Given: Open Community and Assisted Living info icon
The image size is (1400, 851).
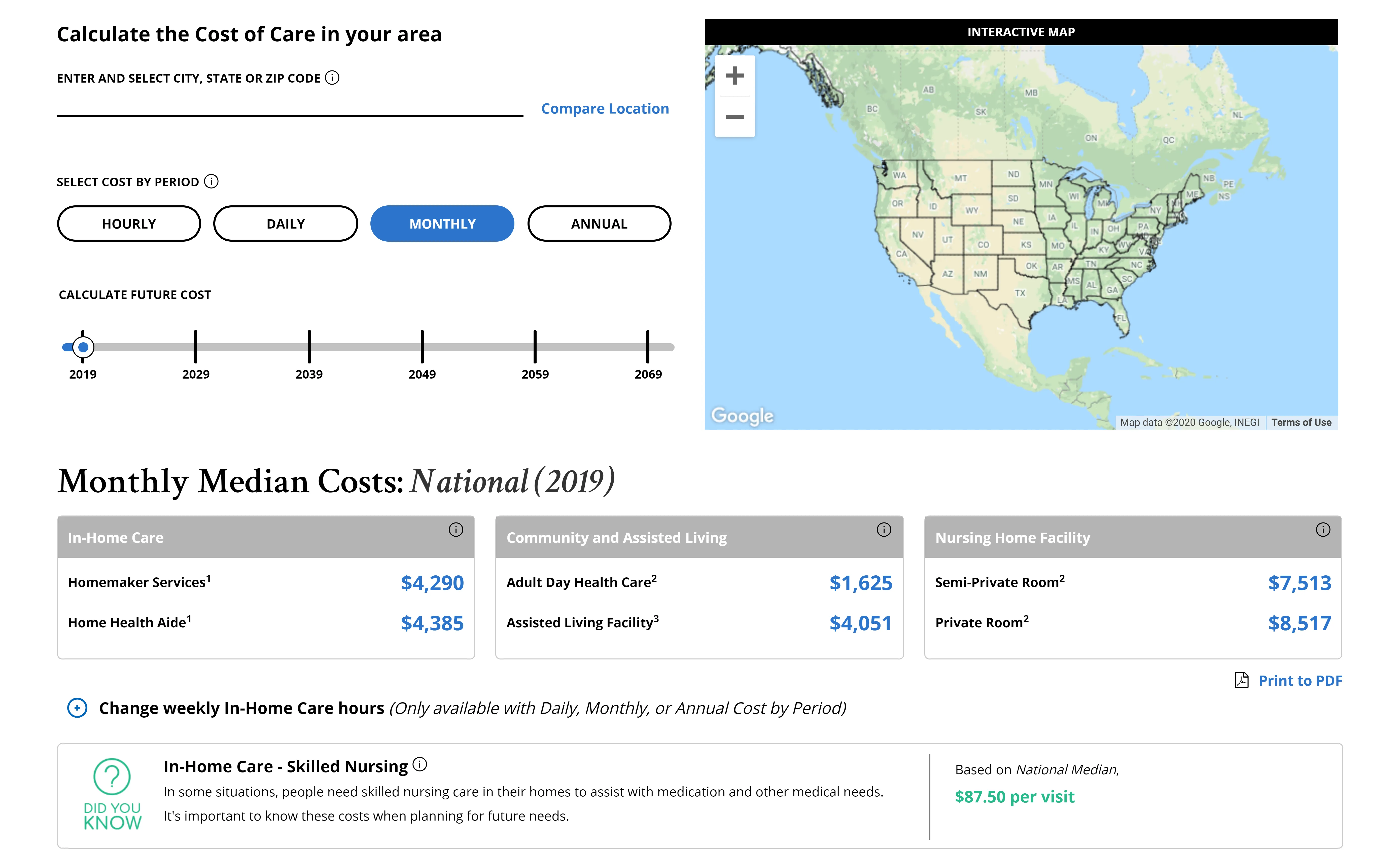Looking at the screenshot, I should pos(884,530).
